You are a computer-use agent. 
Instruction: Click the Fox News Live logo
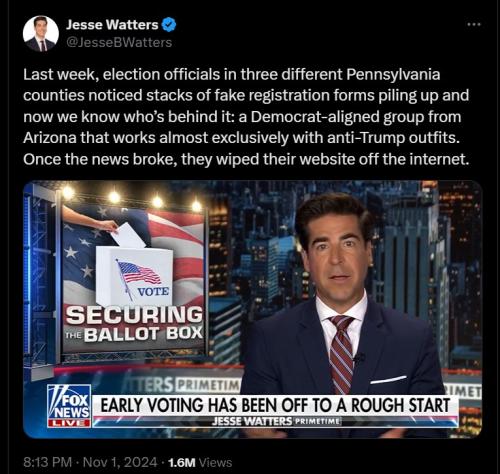69,406
